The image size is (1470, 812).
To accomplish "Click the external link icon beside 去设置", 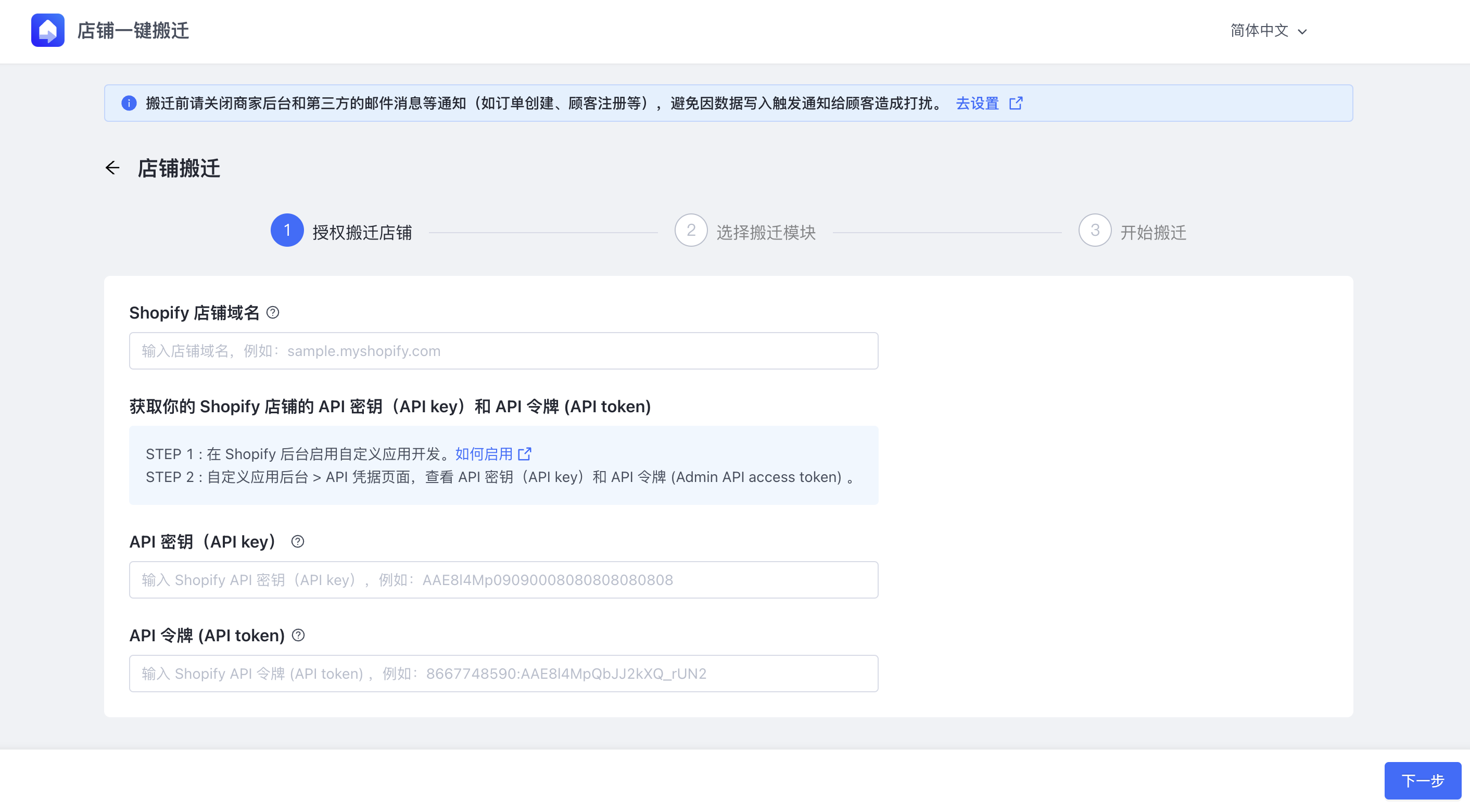I will coord(1016,103).
